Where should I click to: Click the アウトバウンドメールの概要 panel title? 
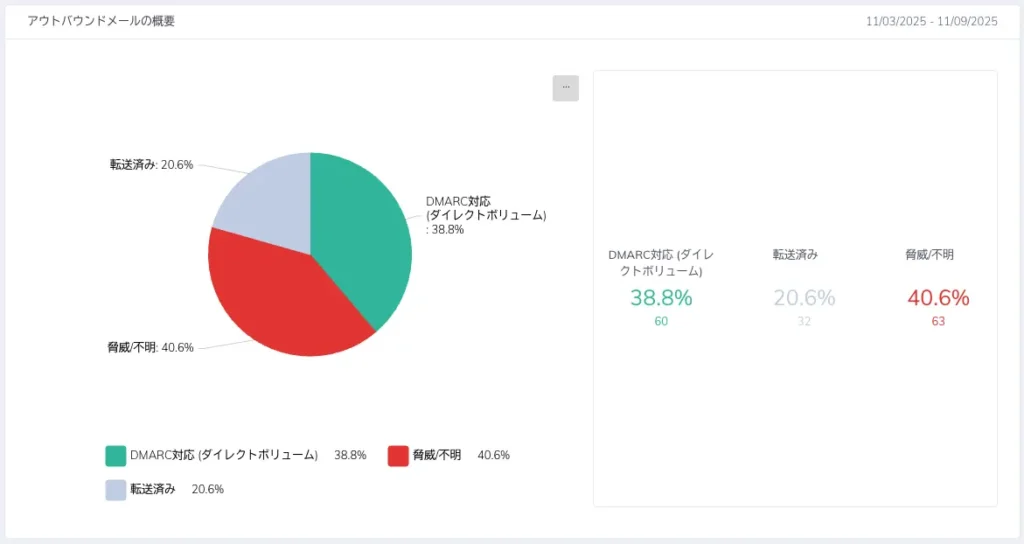(101, 21)
